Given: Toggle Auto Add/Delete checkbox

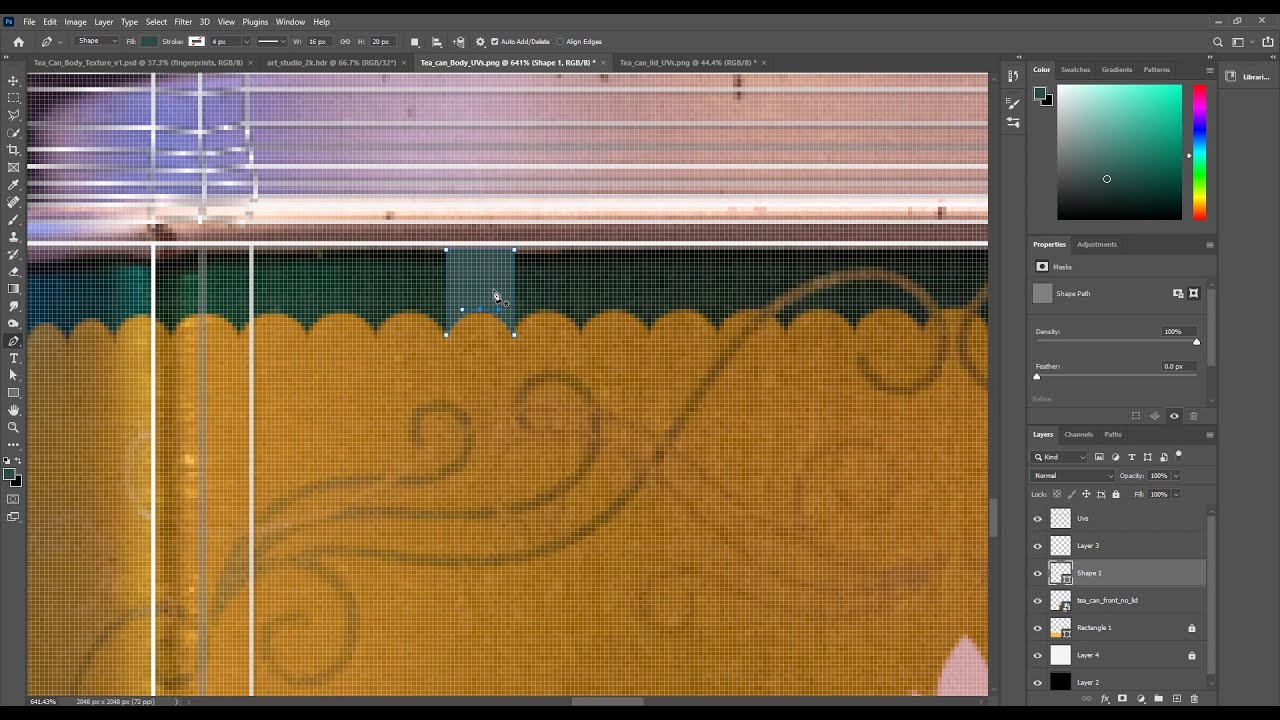Looking at the screenshot, I should click(494, 42).
